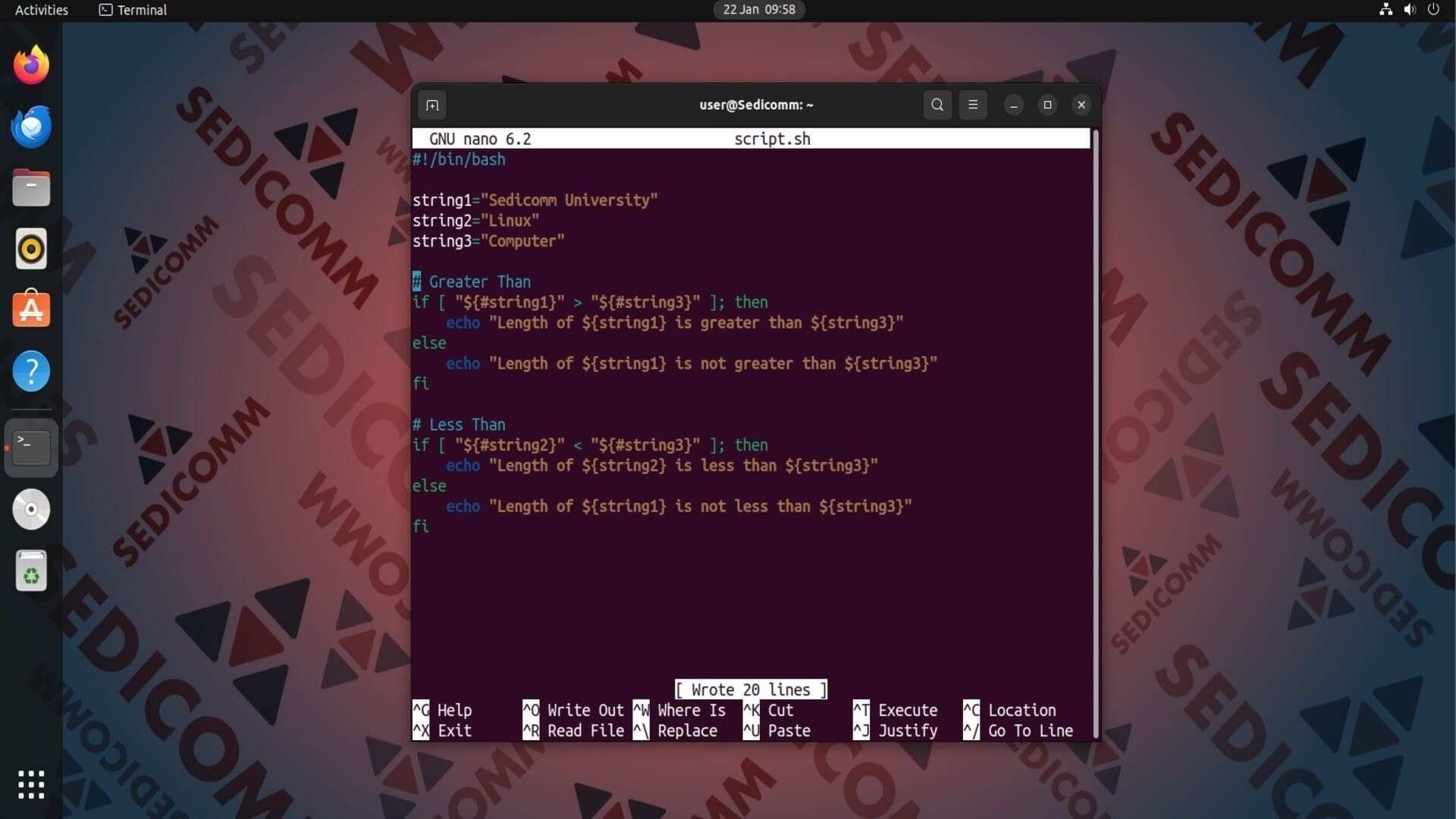
Task: Click the Terminal dock icon
Action: pos(31,447)
